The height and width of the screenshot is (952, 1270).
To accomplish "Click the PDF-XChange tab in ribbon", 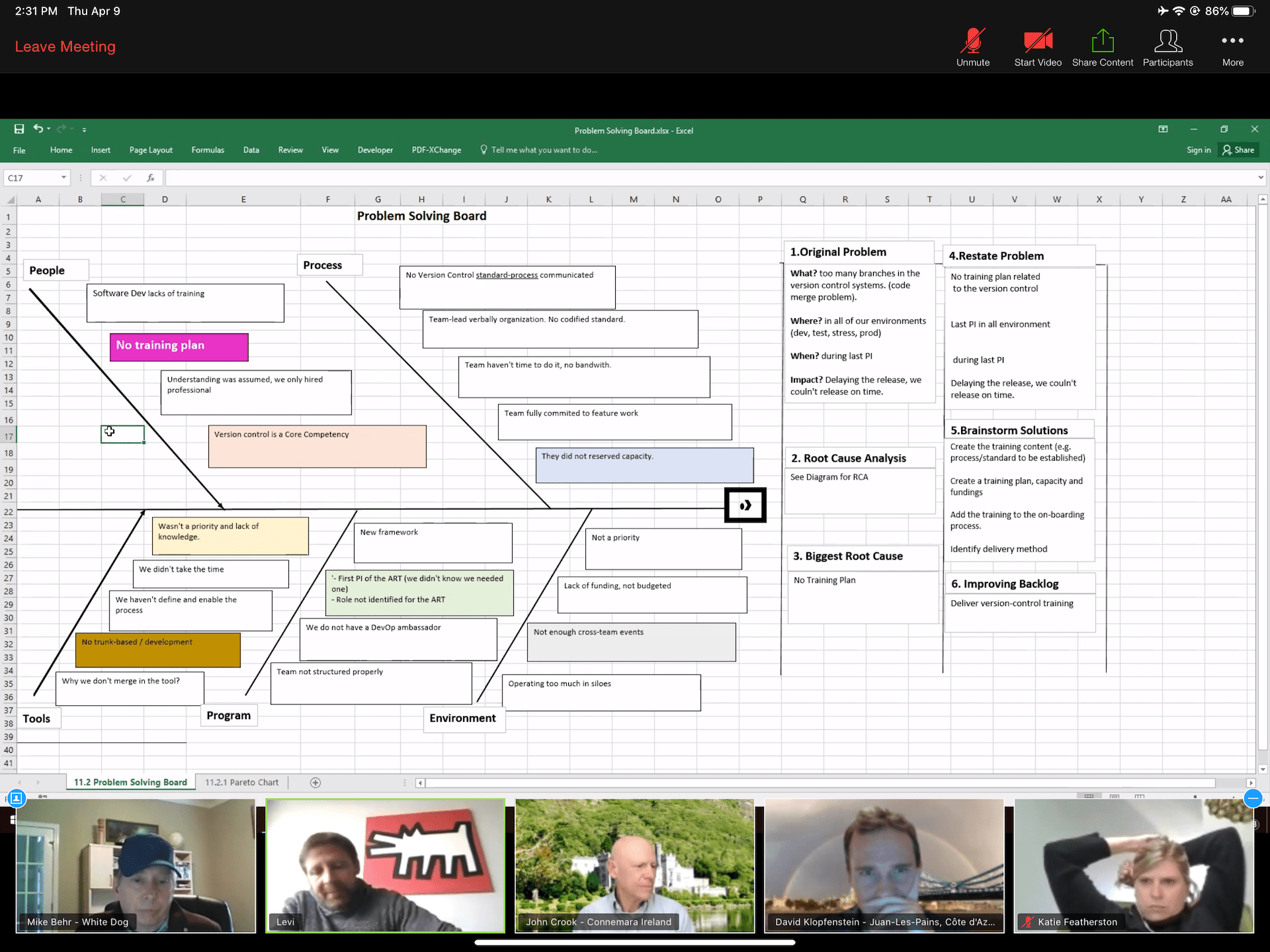I will (x=436, y=150).
